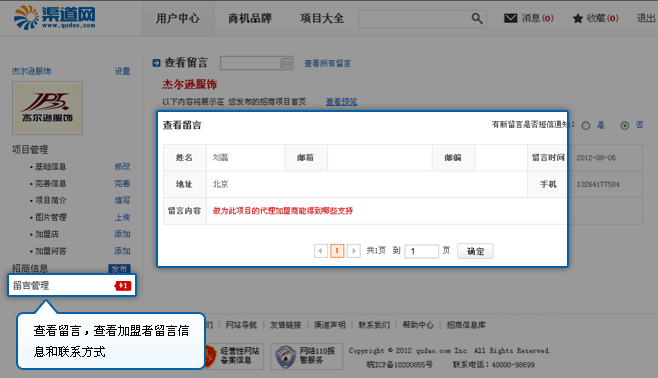Click 加盟问答 sidebar item
This screenshot has width=658, height=378.
click(50, 251)
